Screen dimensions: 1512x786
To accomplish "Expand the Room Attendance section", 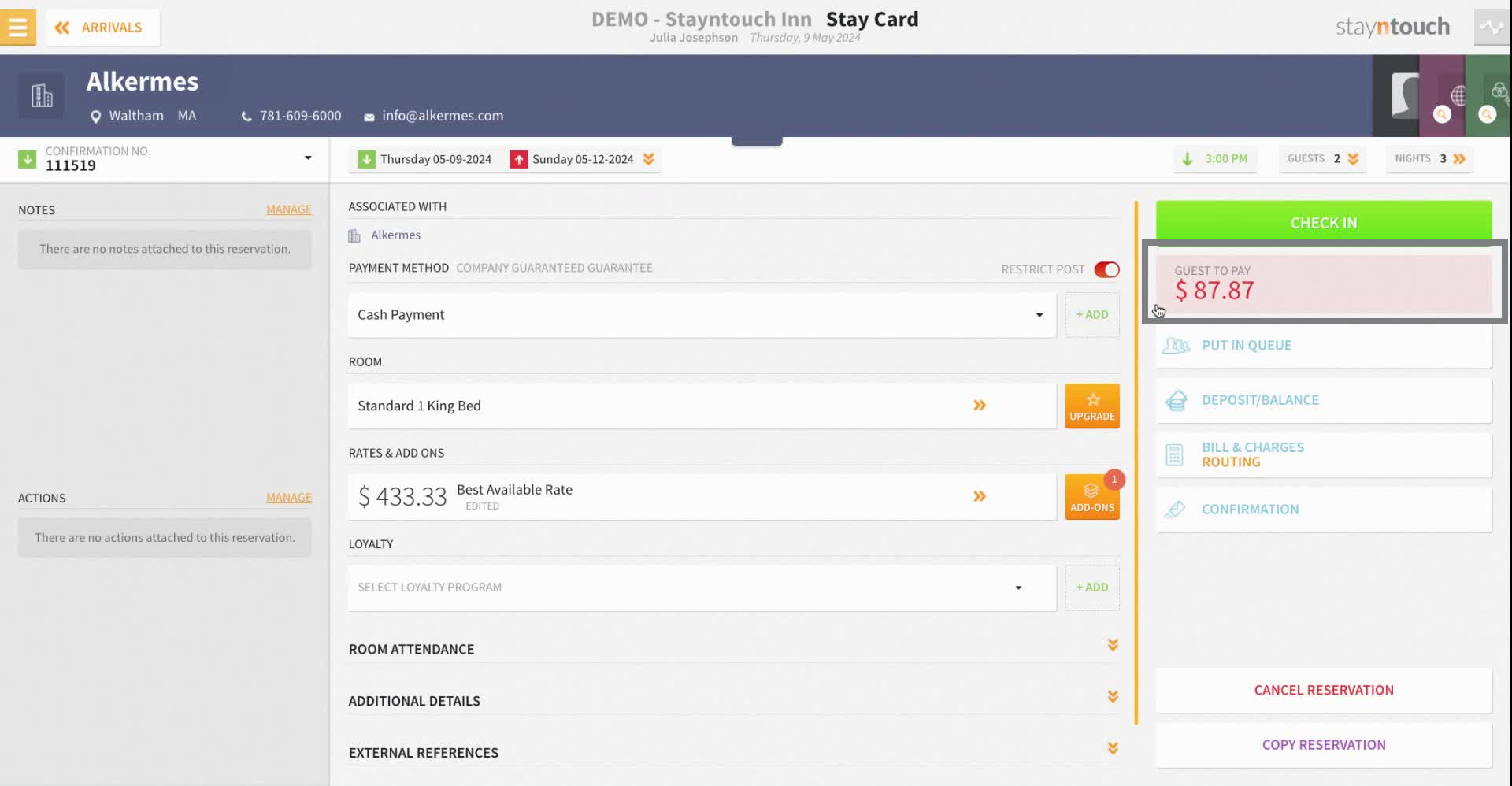I will (x=1113, y=645).
